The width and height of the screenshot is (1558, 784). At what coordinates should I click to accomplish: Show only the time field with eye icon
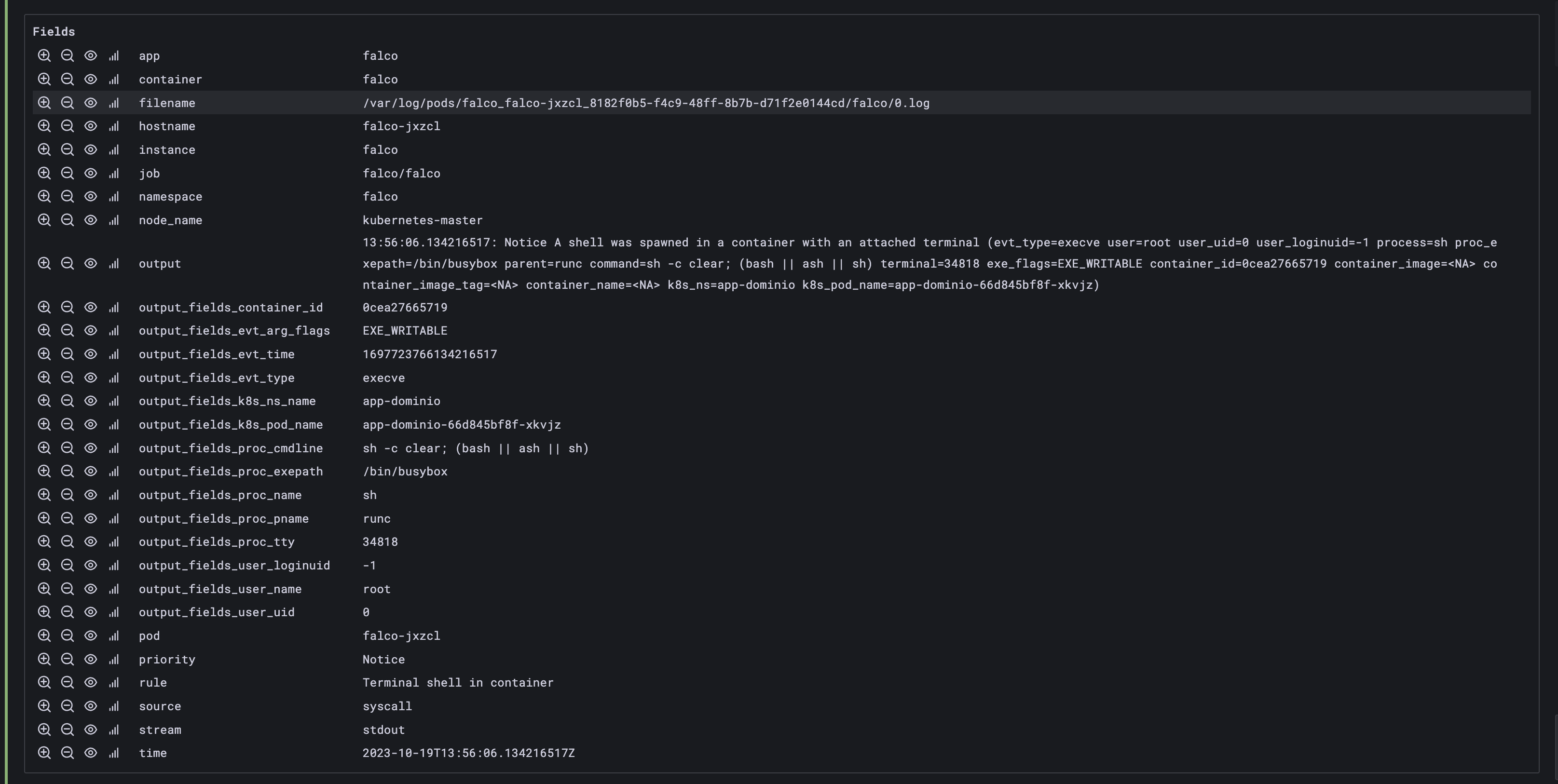91,753
